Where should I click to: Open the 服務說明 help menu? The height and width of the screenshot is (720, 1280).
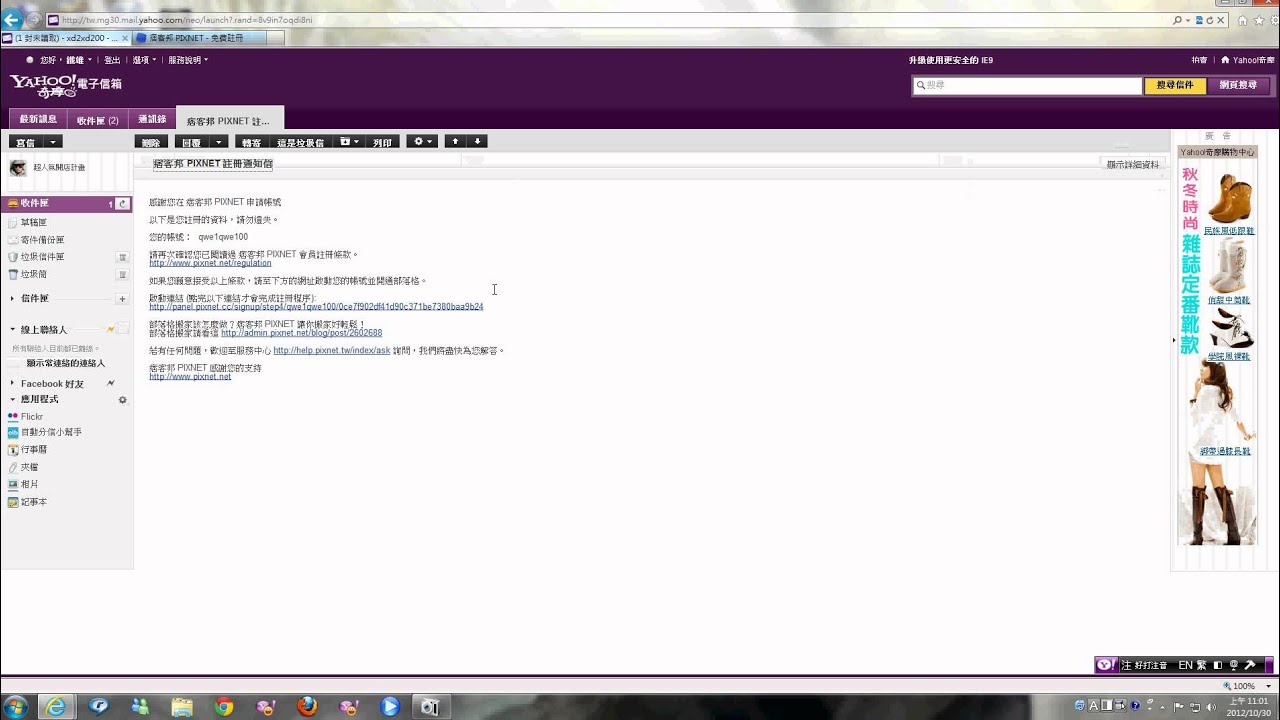pos(188,60)
